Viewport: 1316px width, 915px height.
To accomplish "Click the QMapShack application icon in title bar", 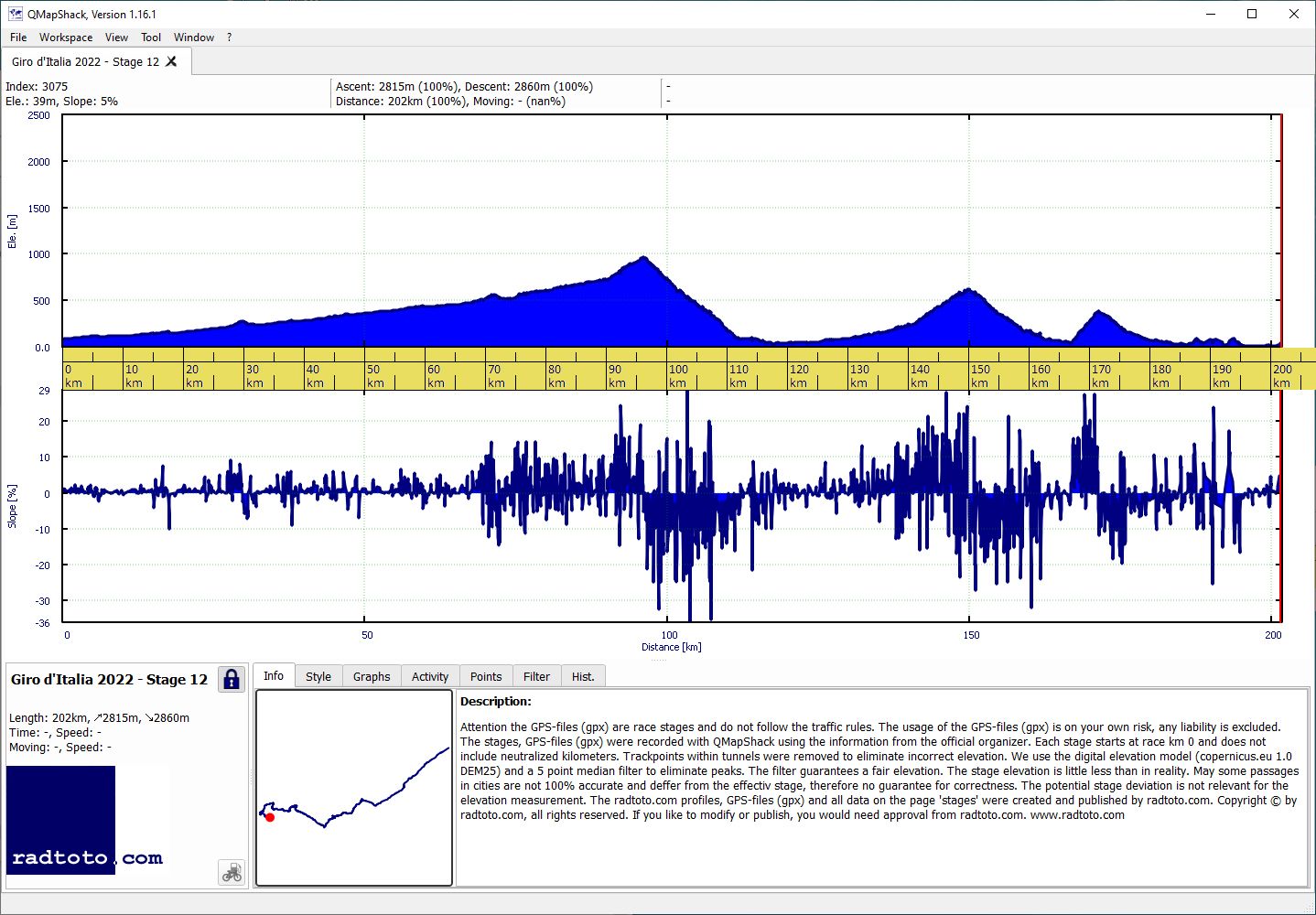I will click(15, 14).
